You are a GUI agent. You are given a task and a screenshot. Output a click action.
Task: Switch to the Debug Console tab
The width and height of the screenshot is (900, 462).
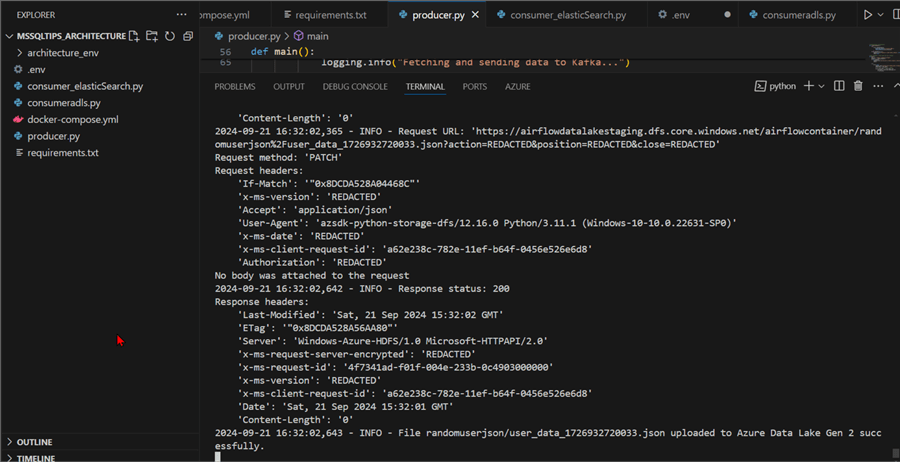tap(355, 87)
